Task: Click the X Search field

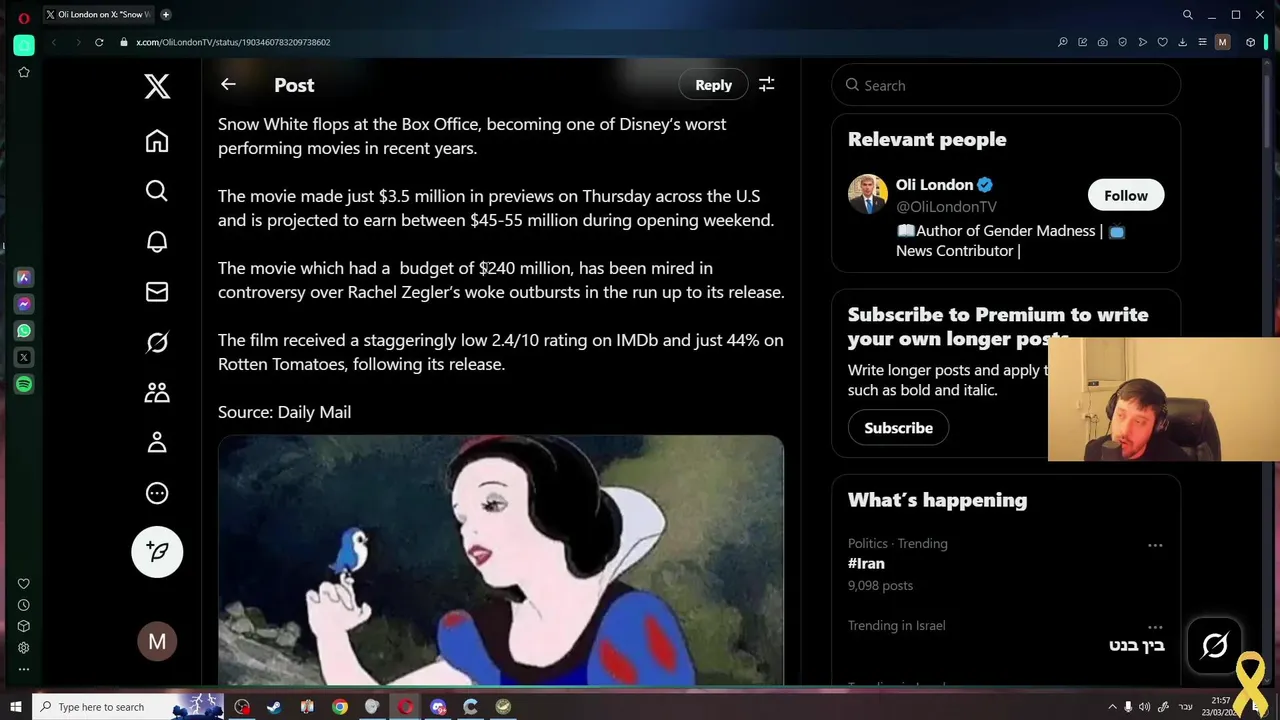Action: point(1006,85)
